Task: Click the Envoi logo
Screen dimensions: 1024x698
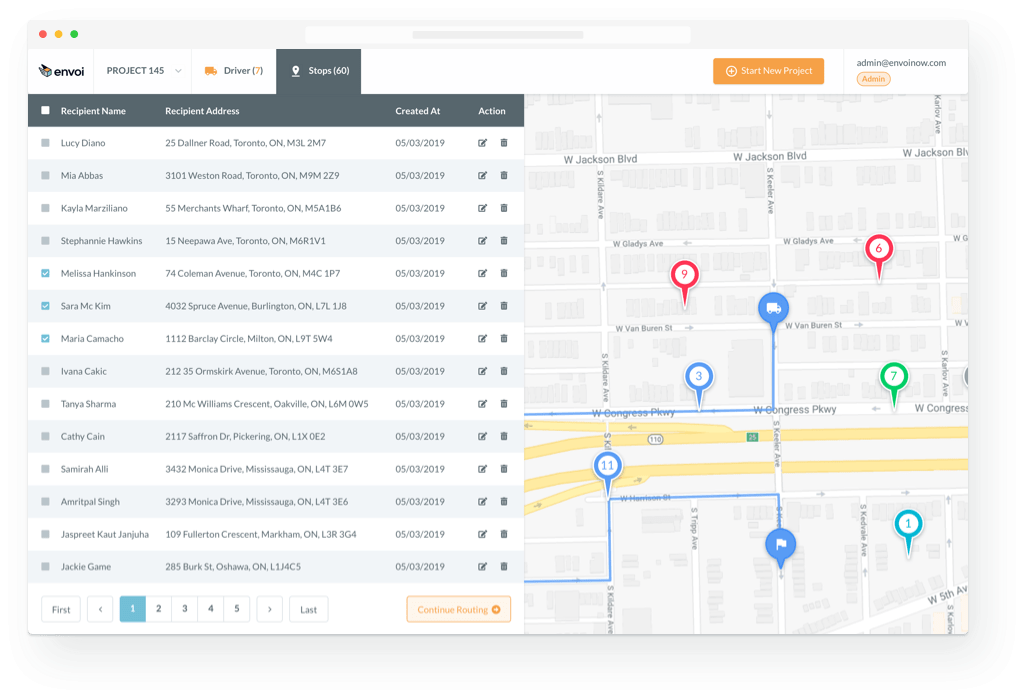Action: pyautogui.click(x=62, y=71)
